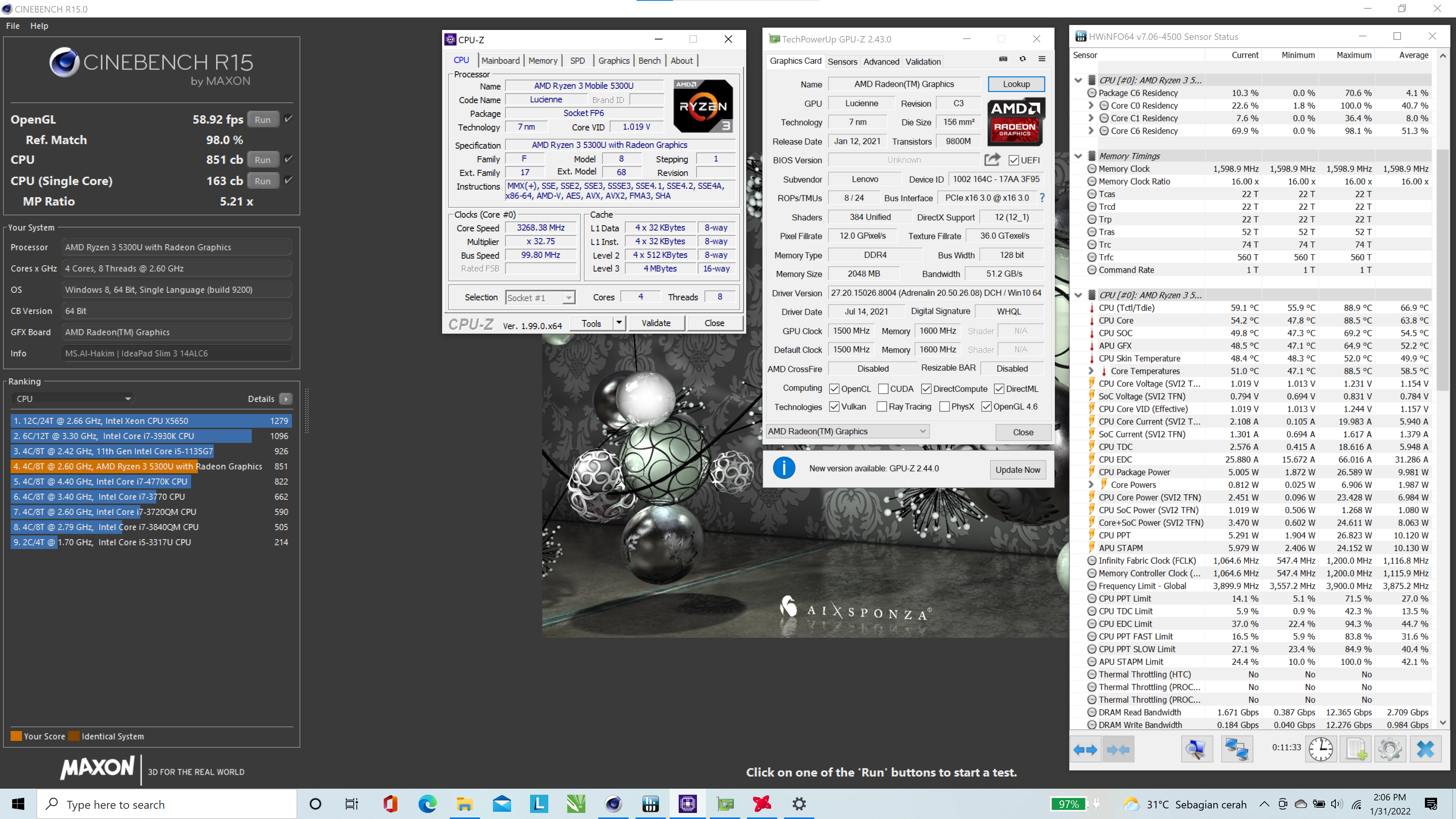Click GPU-Z bus interface question mark

(x=1042, y=198)
